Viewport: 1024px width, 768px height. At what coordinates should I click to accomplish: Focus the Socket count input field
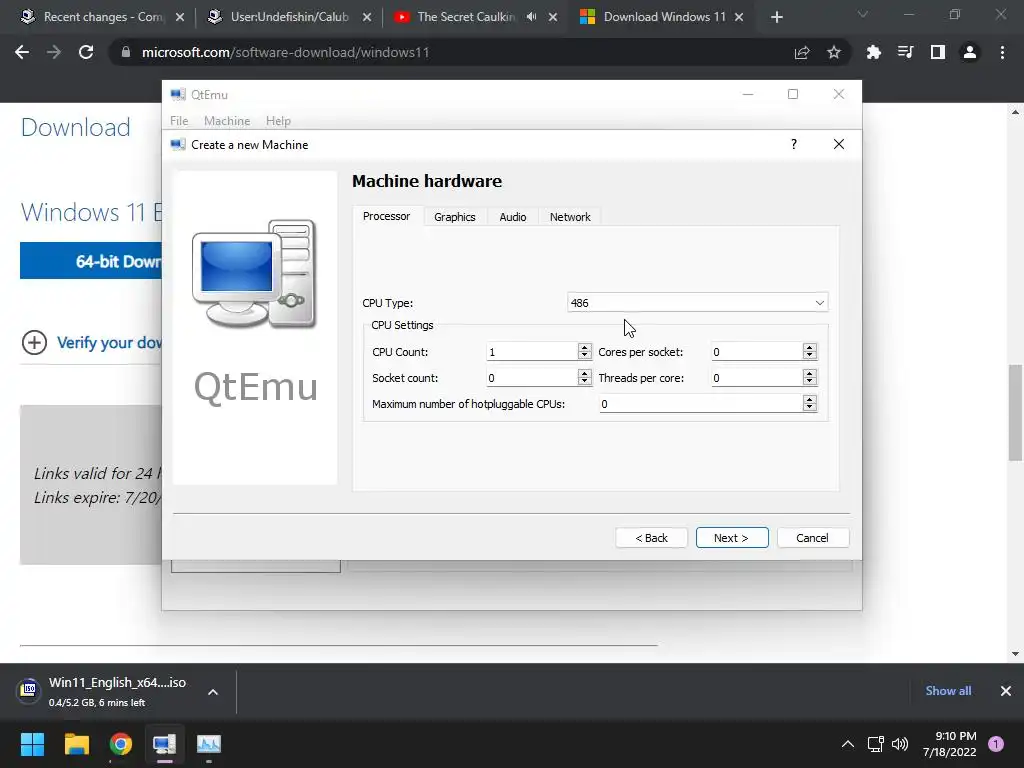tap(532, 378)
